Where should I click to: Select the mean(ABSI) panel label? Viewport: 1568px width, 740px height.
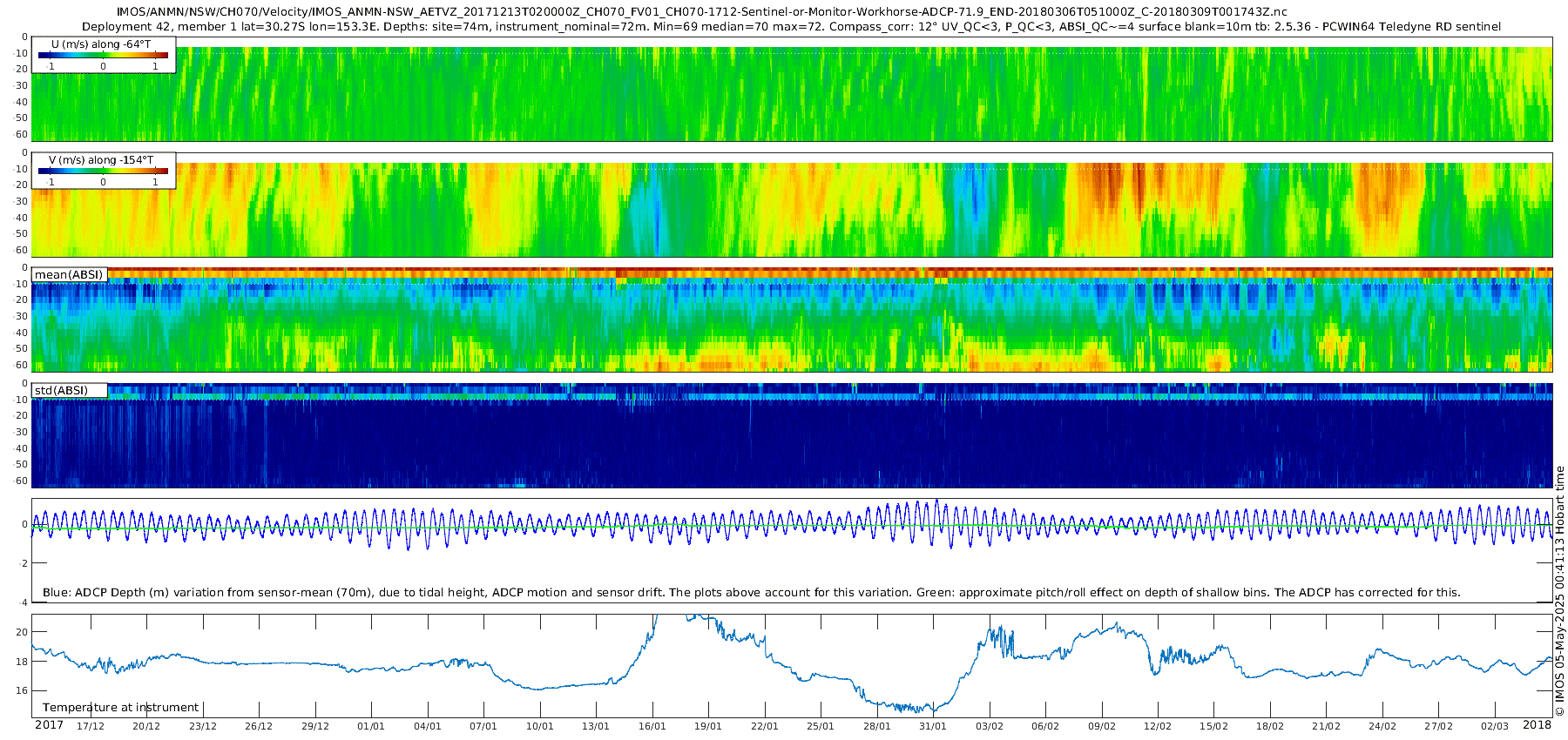70,275
